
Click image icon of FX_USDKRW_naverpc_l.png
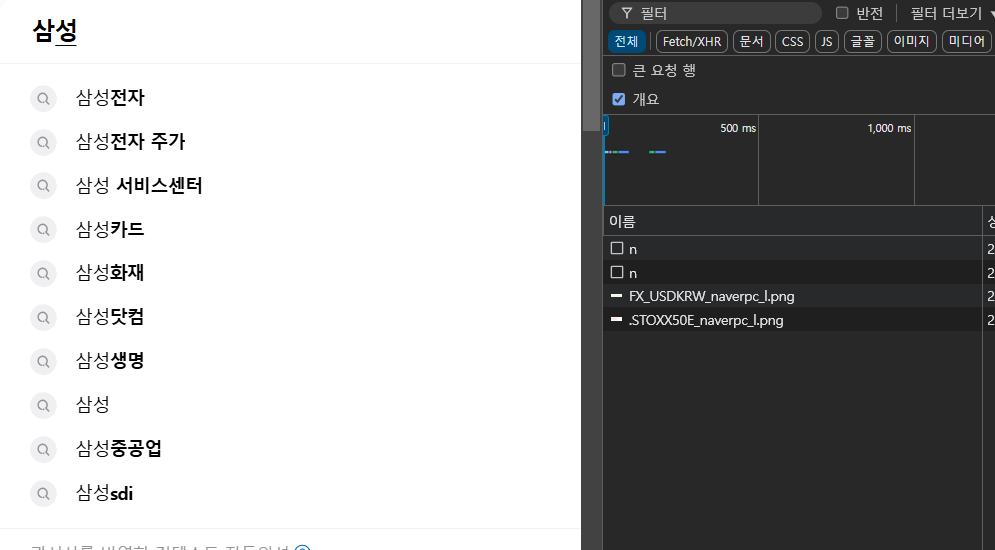tap(616, 296)
